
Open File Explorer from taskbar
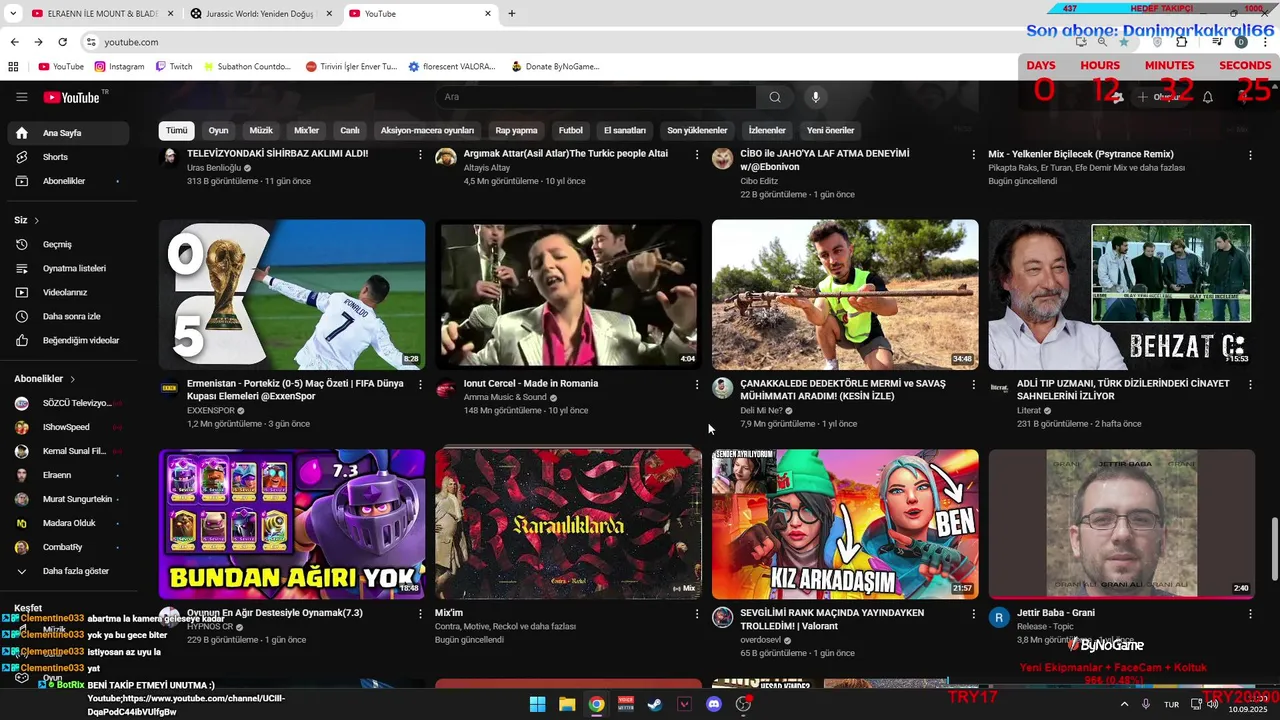coord(567,704)
